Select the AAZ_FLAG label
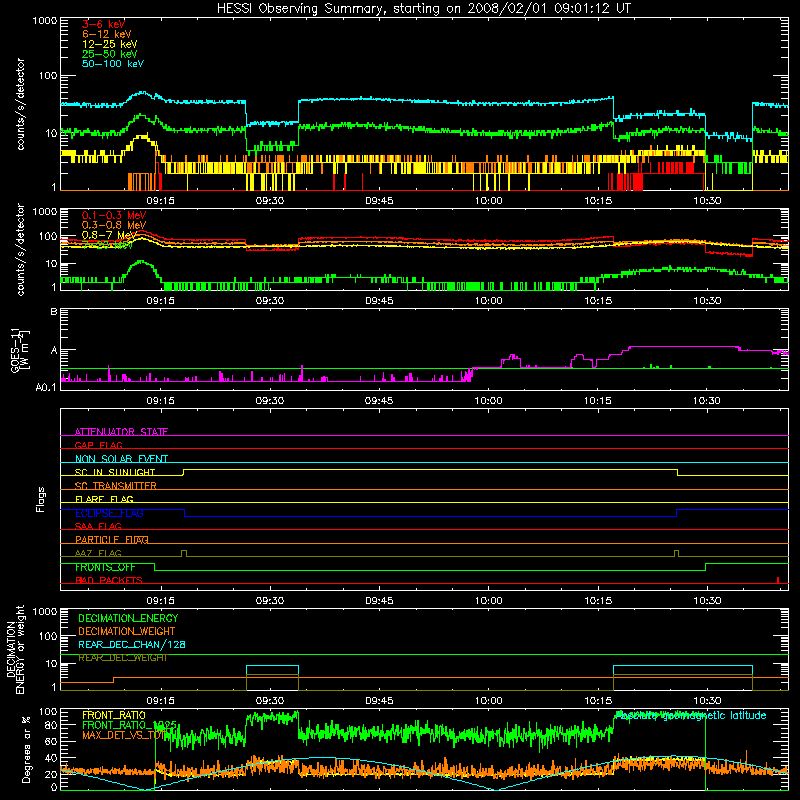This screenshot has height=800, width=800. [x=98, y=553]
